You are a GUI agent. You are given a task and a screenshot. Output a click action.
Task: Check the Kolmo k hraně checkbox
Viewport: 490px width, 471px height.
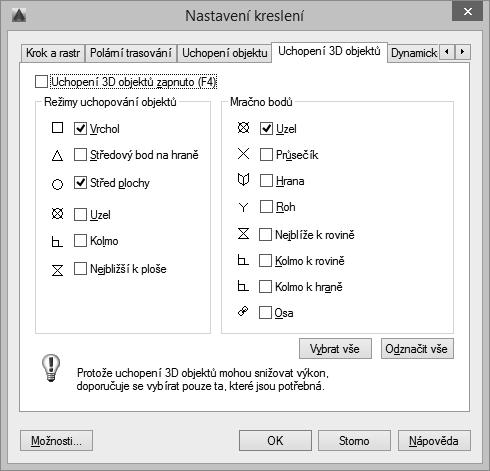(x=265, y=286)
